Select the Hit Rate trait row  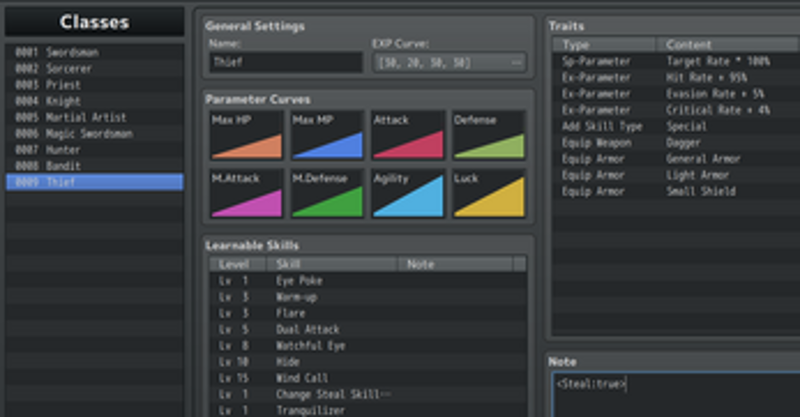[x=677, y=78]
